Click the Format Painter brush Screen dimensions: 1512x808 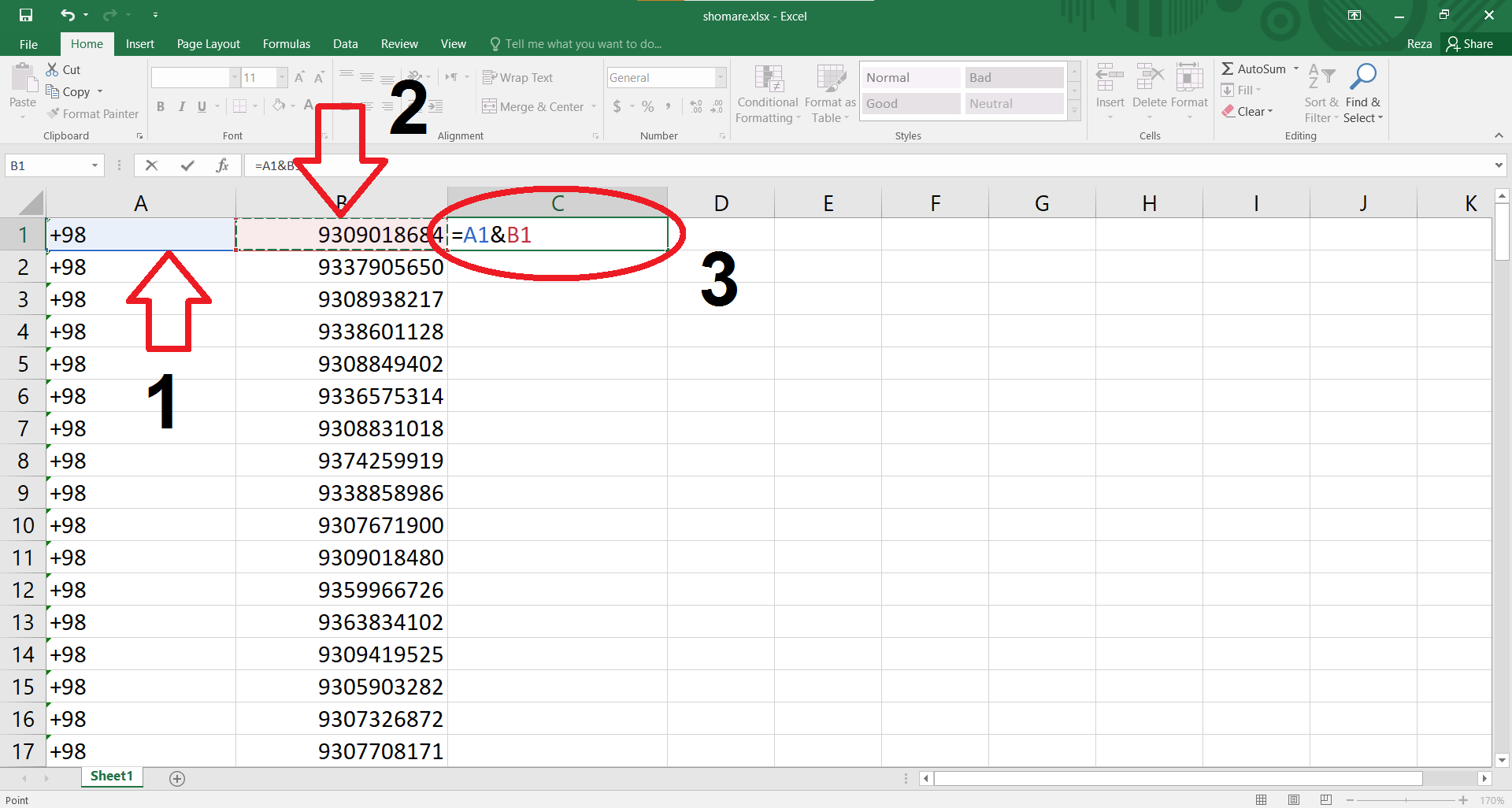click(92, 114)
